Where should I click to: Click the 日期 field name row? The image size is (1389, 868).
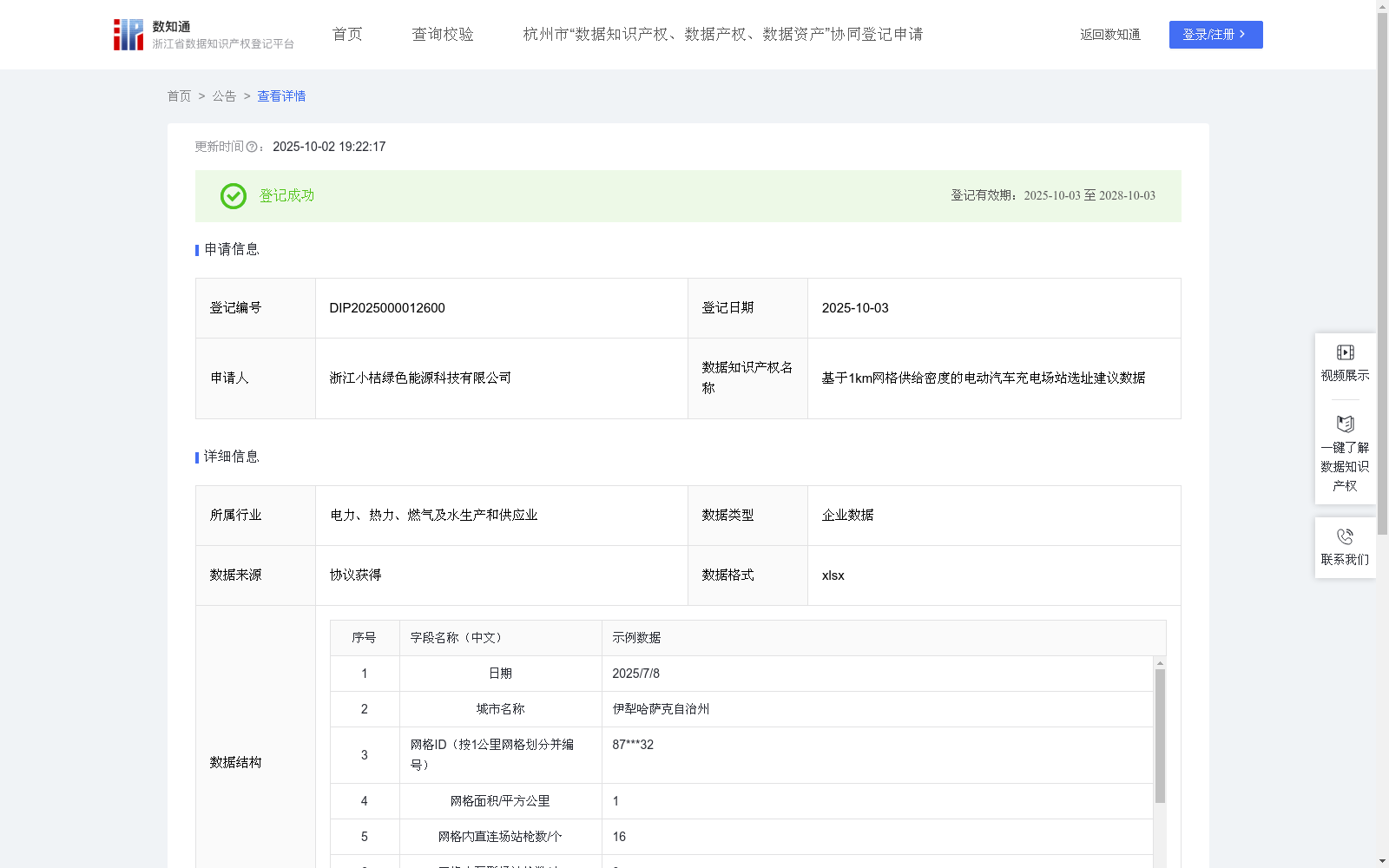pyautogui.click(x=500, y=674)
